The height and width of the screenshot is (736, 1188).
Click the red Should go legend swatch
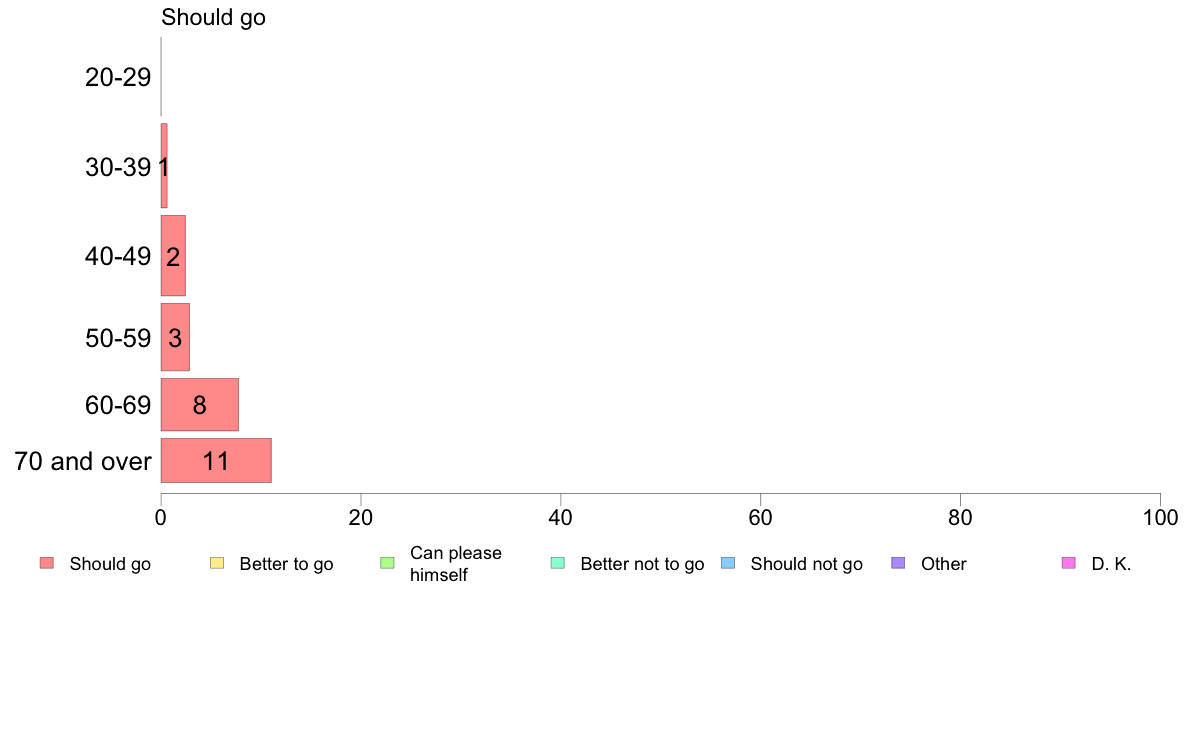pyautogui.click(x=47, y=563)
